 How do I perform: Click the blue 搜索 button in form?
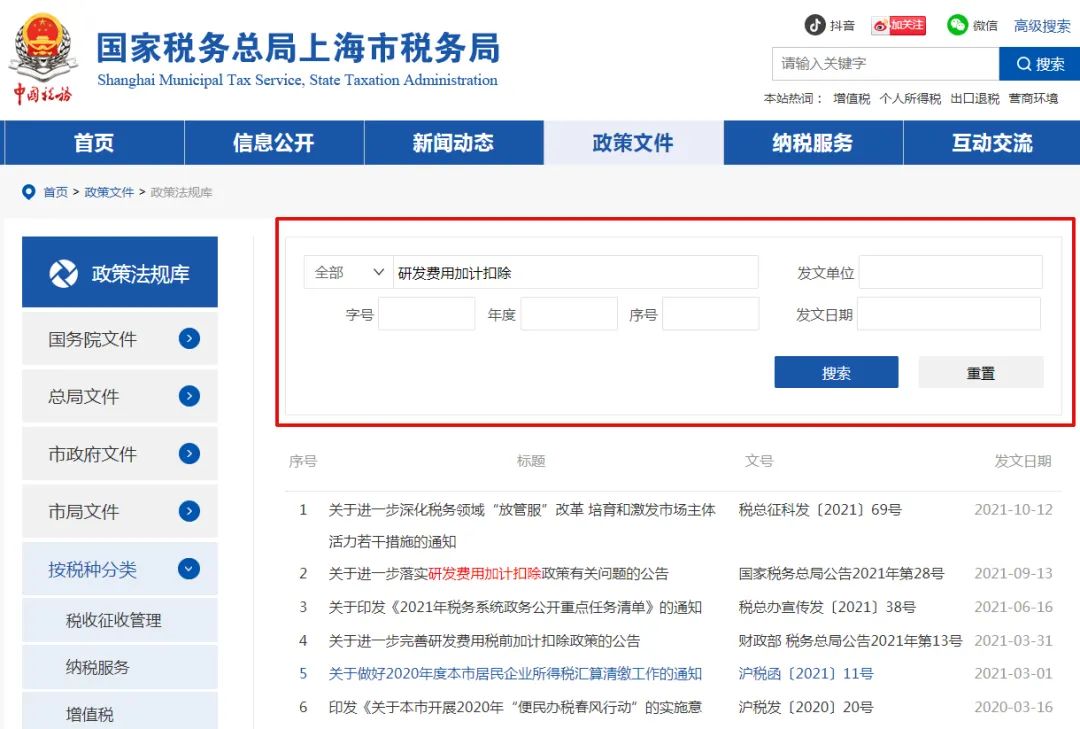tap(836, 372)
